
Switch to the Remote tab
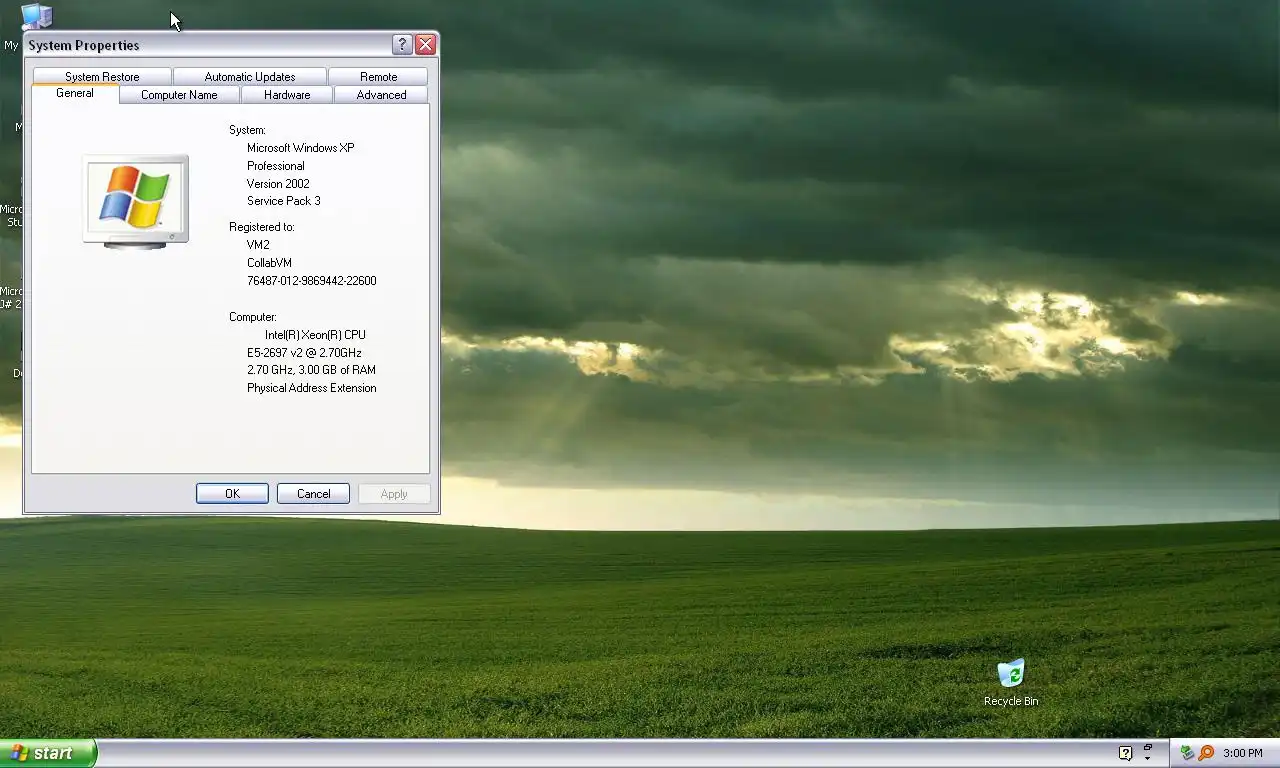coord(379,77)
